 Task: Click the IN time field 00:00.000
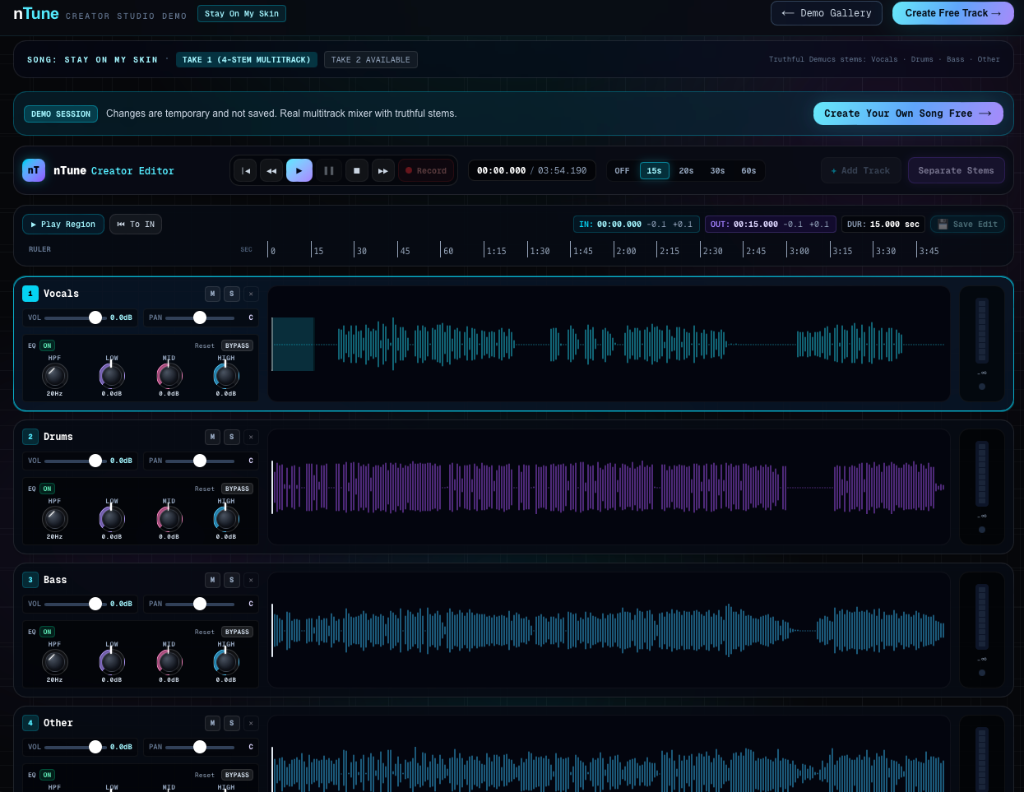click(619, 224)
